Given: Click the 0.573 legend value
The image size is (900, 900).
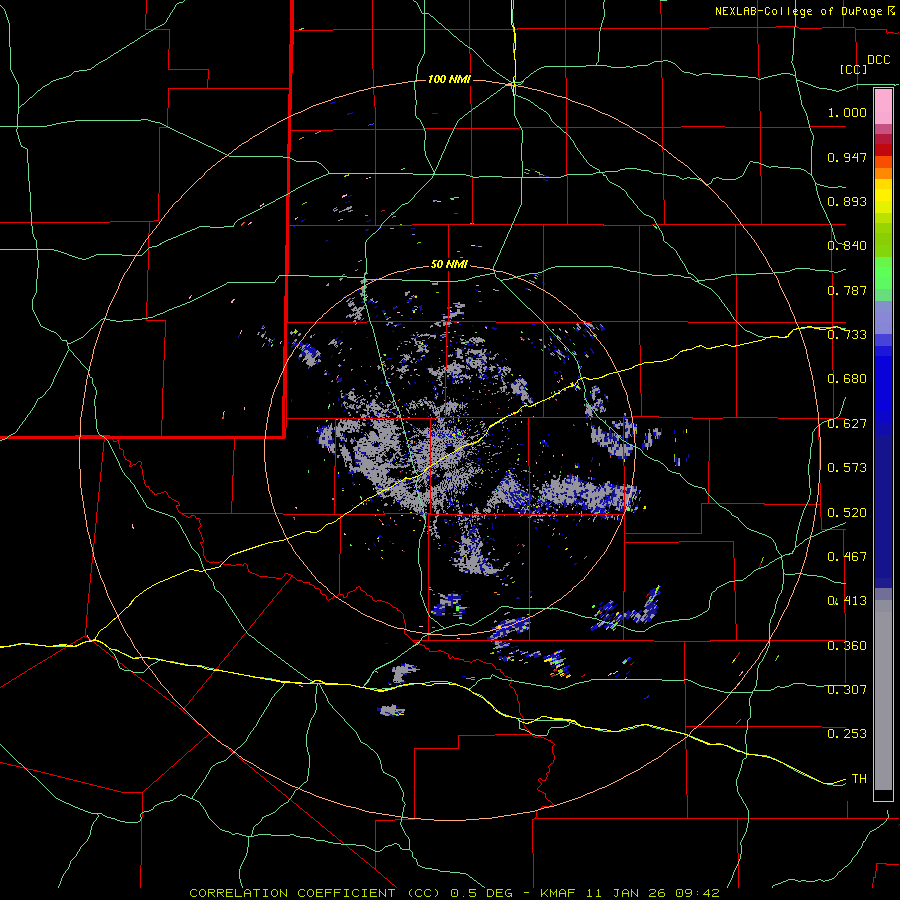Looking at the screenshot, I should click(x=847, y=468).
